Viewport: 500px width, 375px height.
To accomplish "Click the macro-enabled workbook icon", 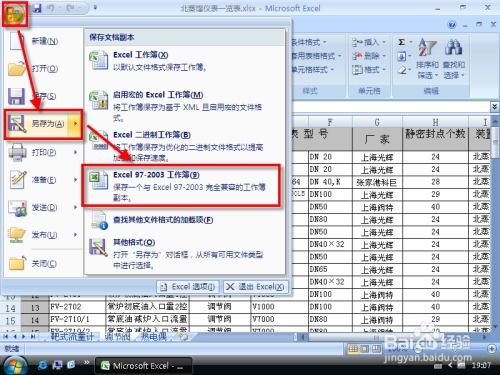I will point(99,100).
